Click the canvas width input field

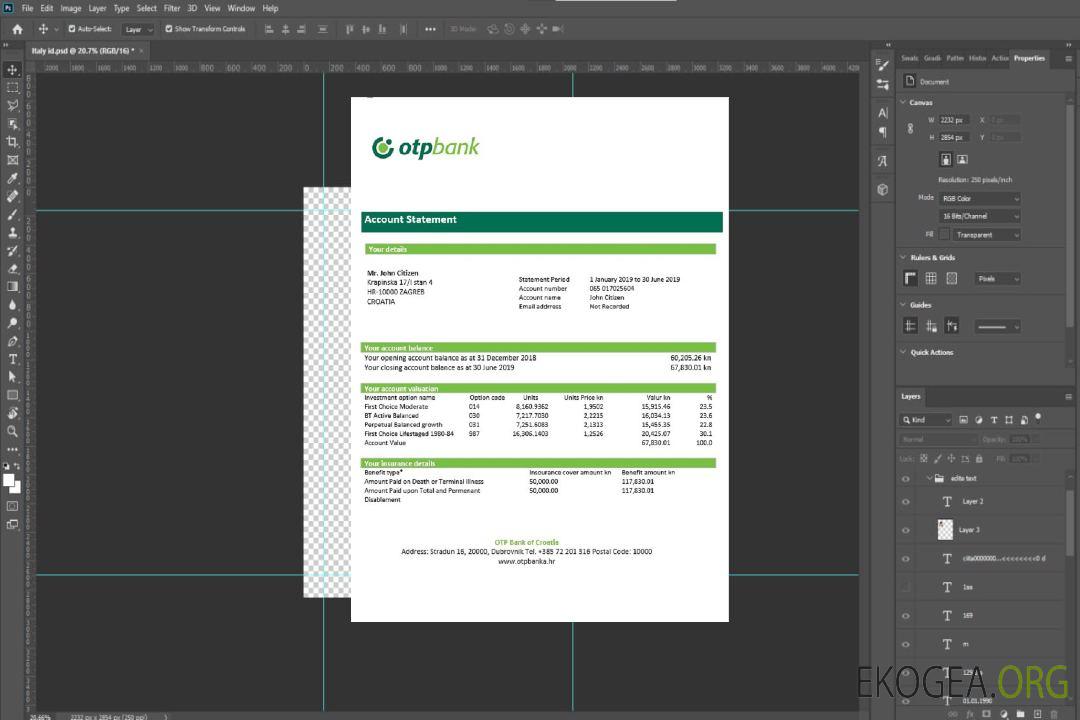[954, 120]
